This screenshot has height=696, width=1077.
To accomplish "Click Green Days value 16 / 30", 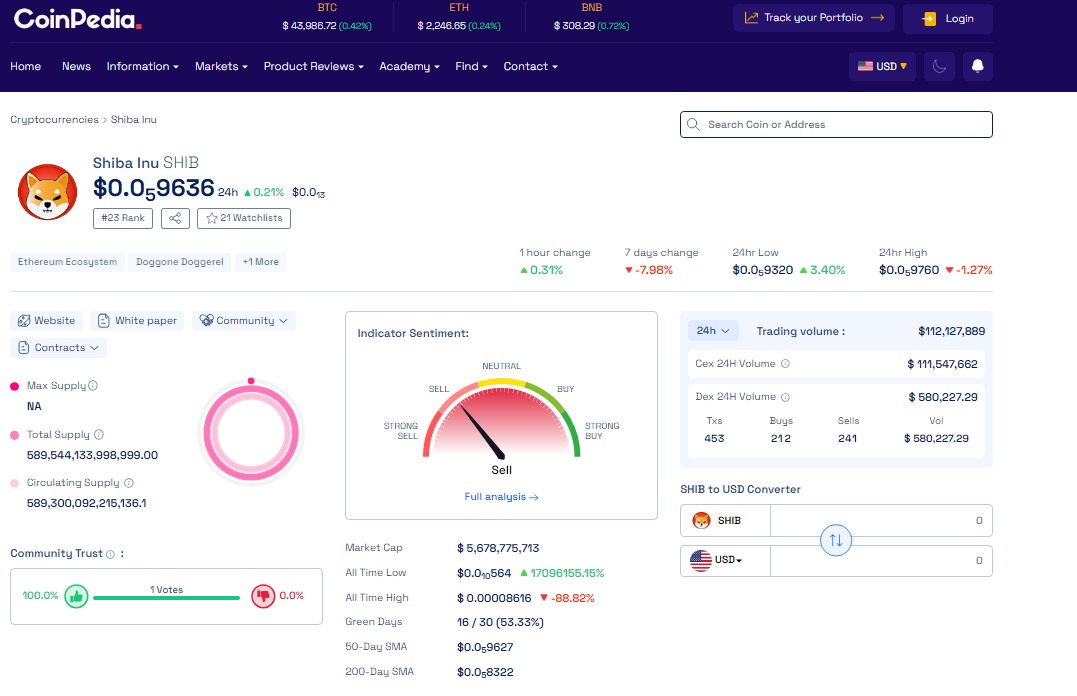I will (500, 622).
